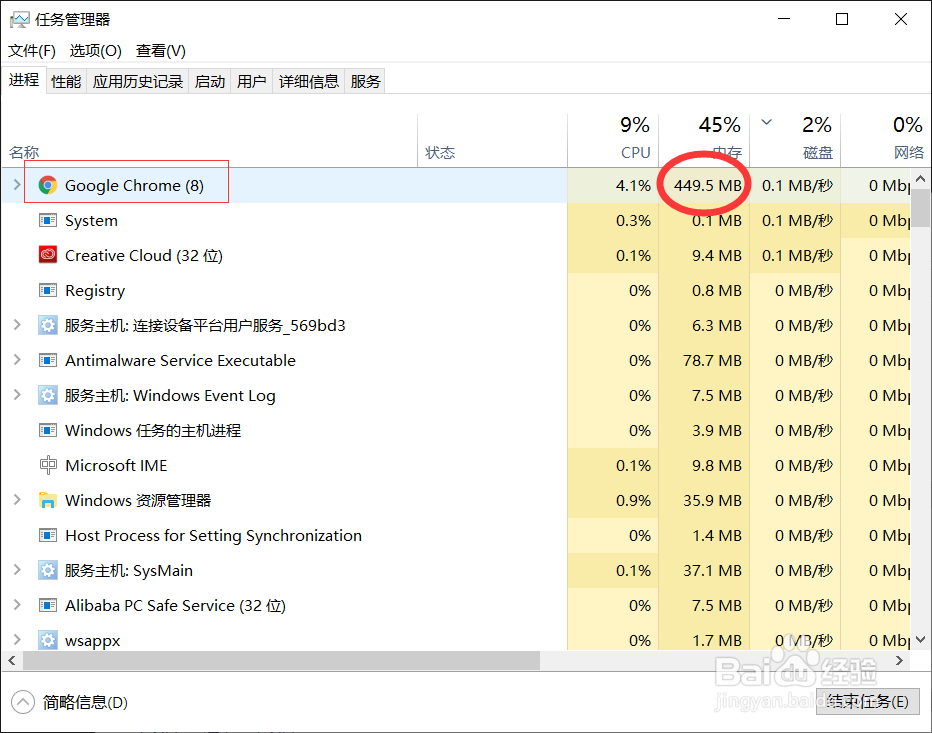Viewport: 932px width, 733px height.
Task: Expand Antimalware Service Executable row
Action: pyautogui.click(x=17, y=360)
